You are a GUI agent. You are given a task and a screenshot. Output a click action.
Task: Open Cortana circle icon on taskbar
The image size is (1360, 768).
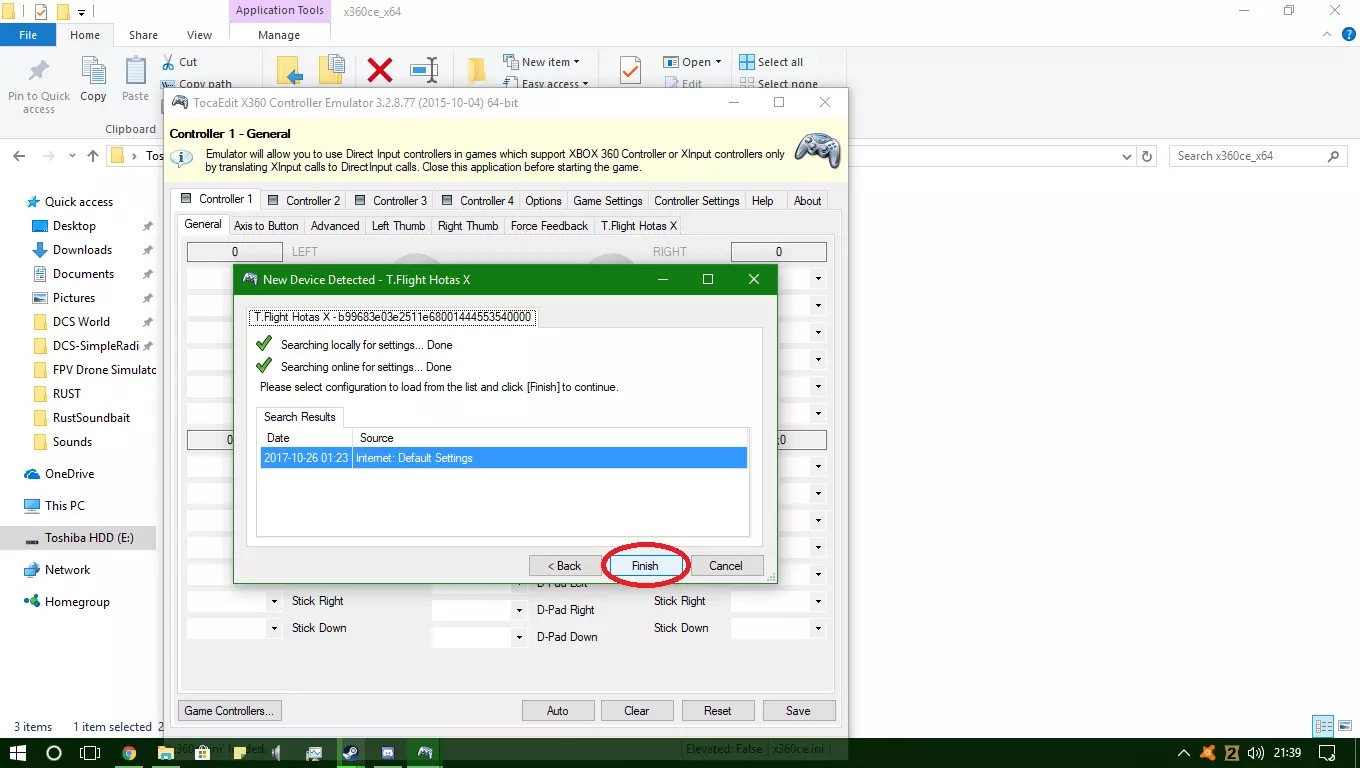[x=54, y=753]
